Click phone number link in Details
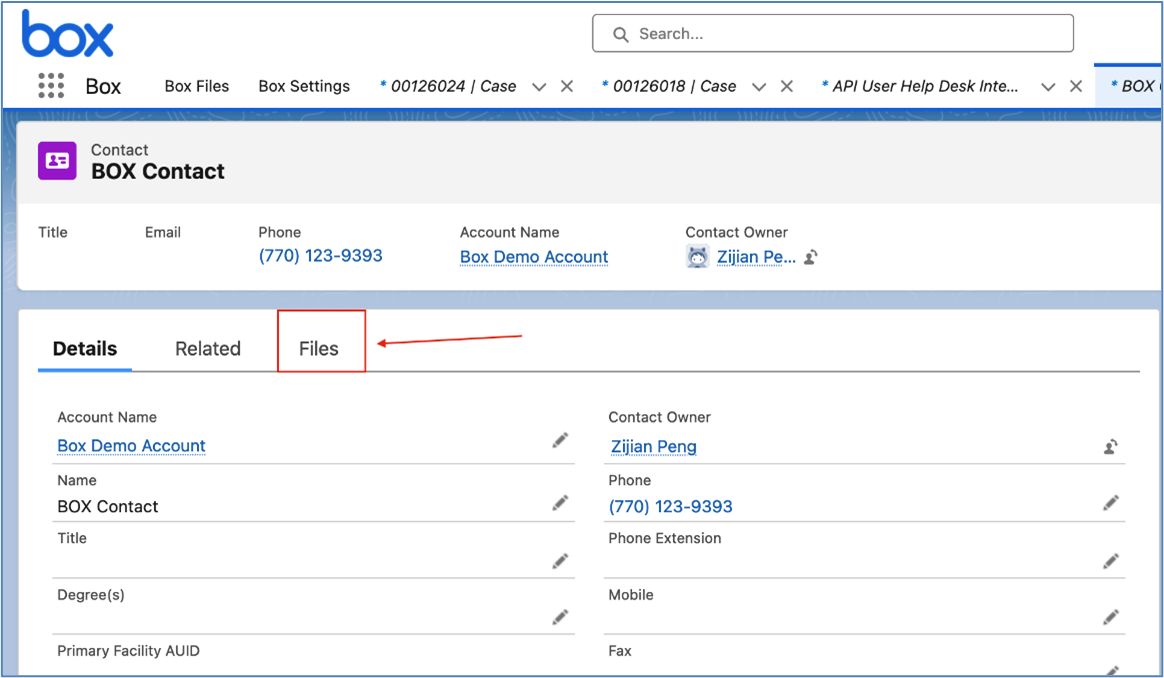This screenshot has width=1164, height=678. coord(670,506)
